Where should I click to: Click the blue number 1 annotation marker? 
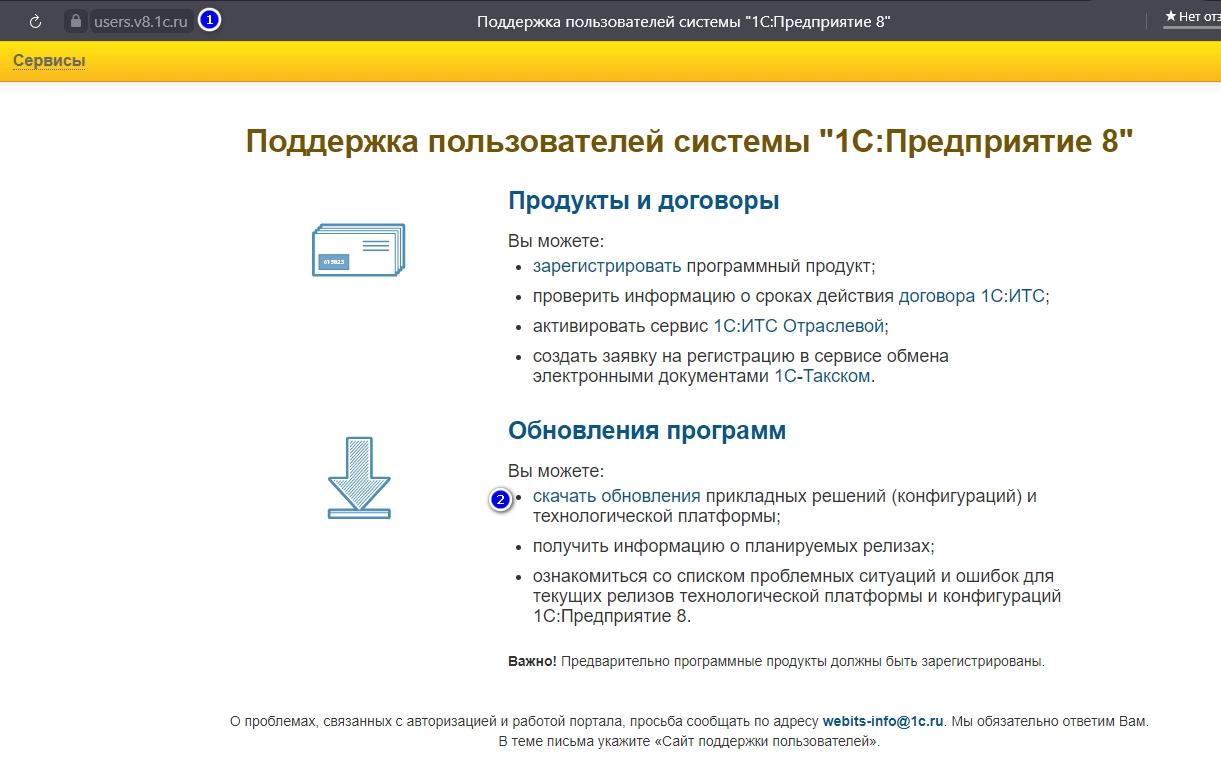(209, 20)
